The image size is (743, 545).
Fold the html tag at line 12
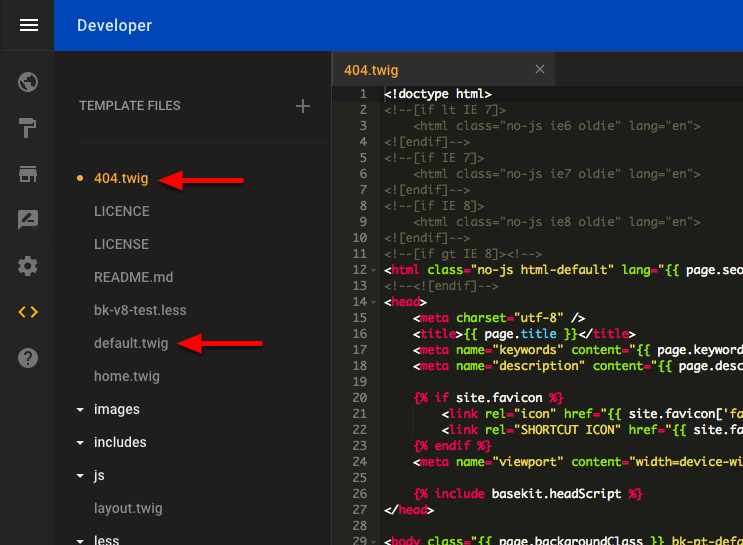pyautogui.click(x=373, y=270)
